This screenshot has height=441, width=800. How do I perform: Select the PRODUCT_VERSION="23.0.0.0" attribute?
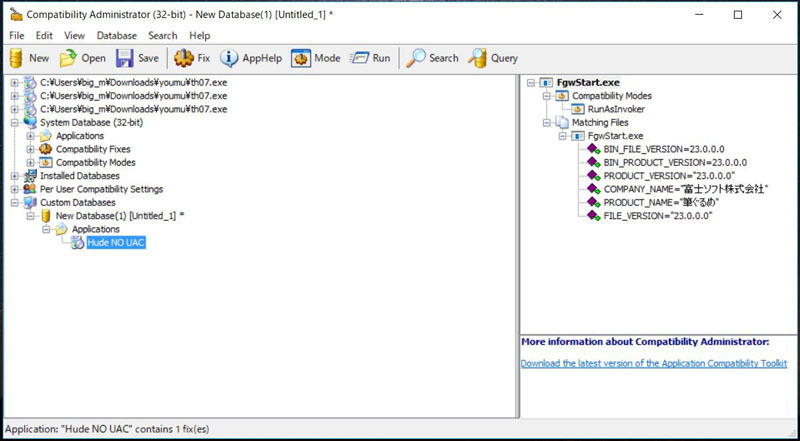click(669, 176)
